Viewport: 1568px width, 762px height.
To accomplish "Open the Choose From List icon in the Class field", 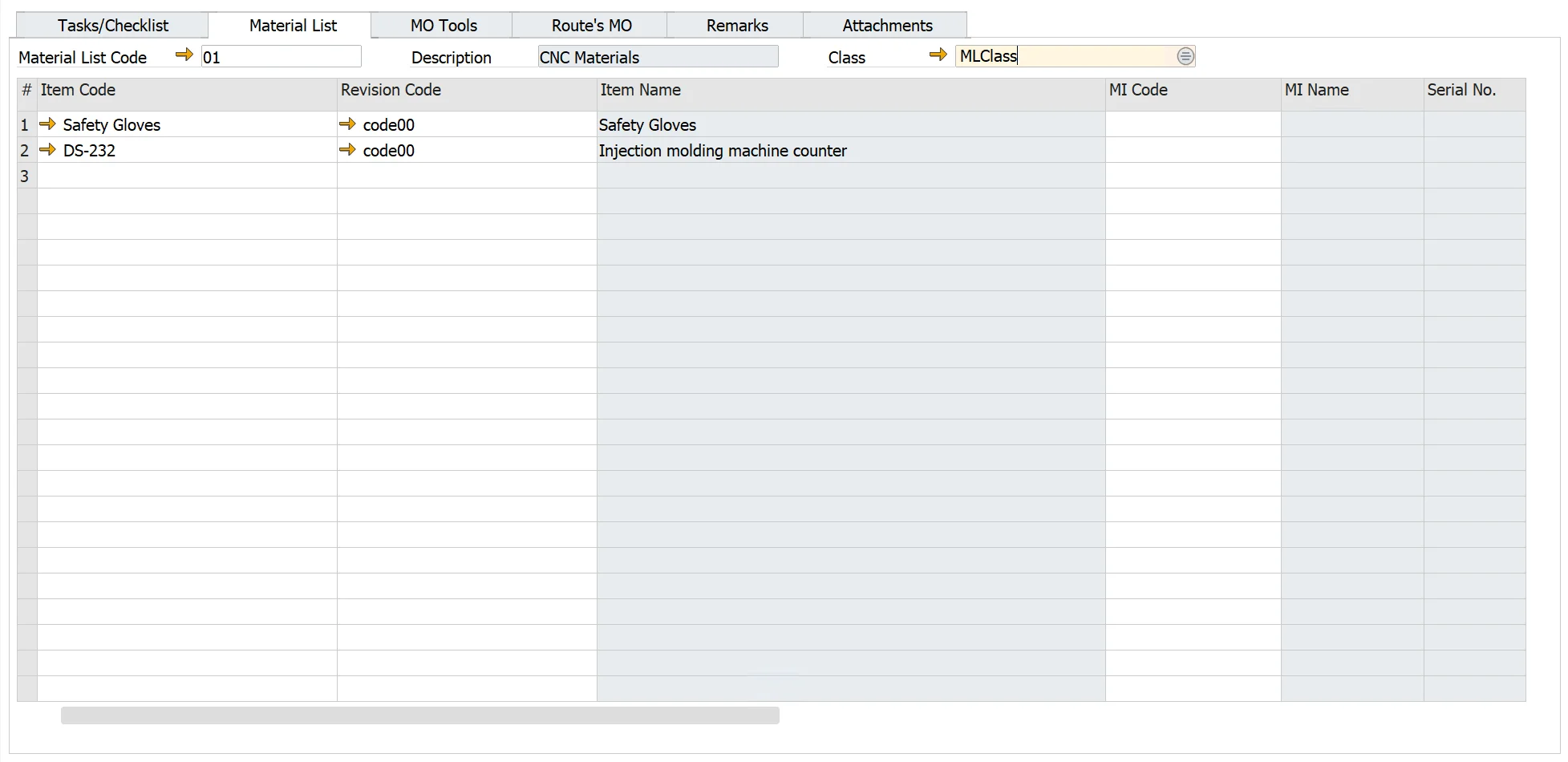I will coord(1185,56).
